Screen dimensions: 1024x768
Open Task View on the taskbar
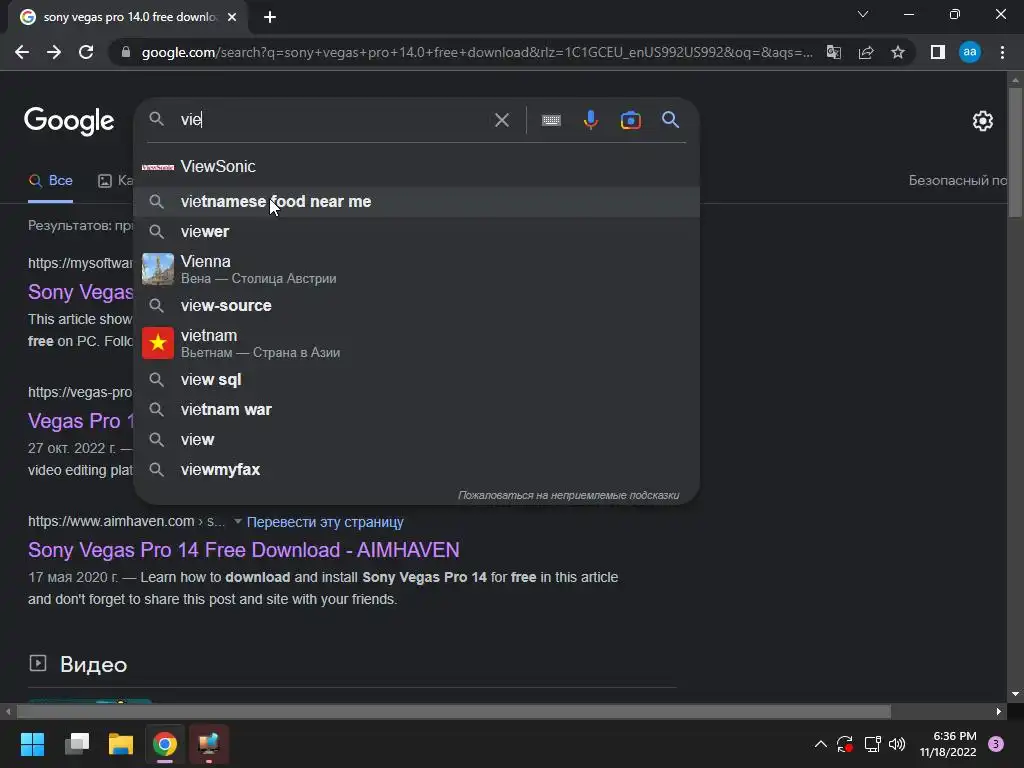point(77,744)
